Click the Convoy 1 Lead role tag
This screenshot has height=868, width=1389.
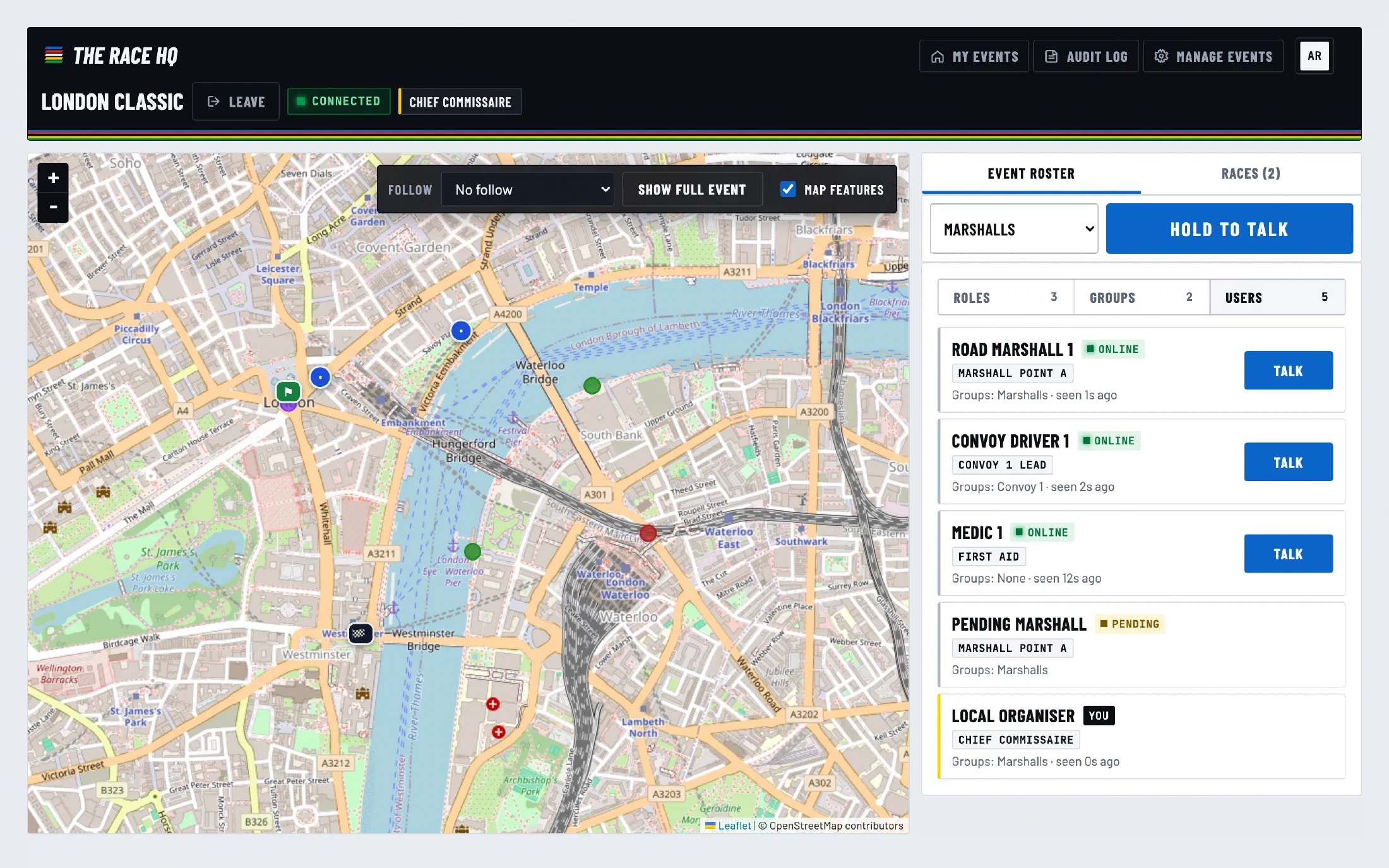pyautogui.click(x=1002, y=465)
